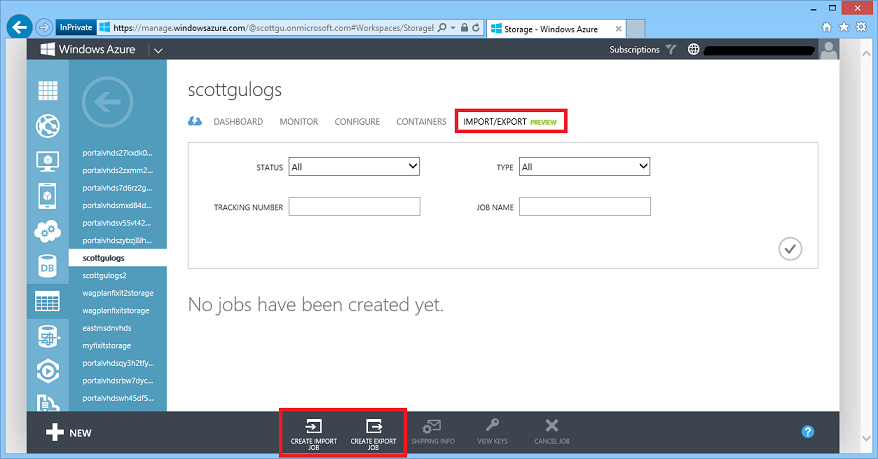Click page scrollbar down arrow
The image size is (878, 459).
[866, 438]
